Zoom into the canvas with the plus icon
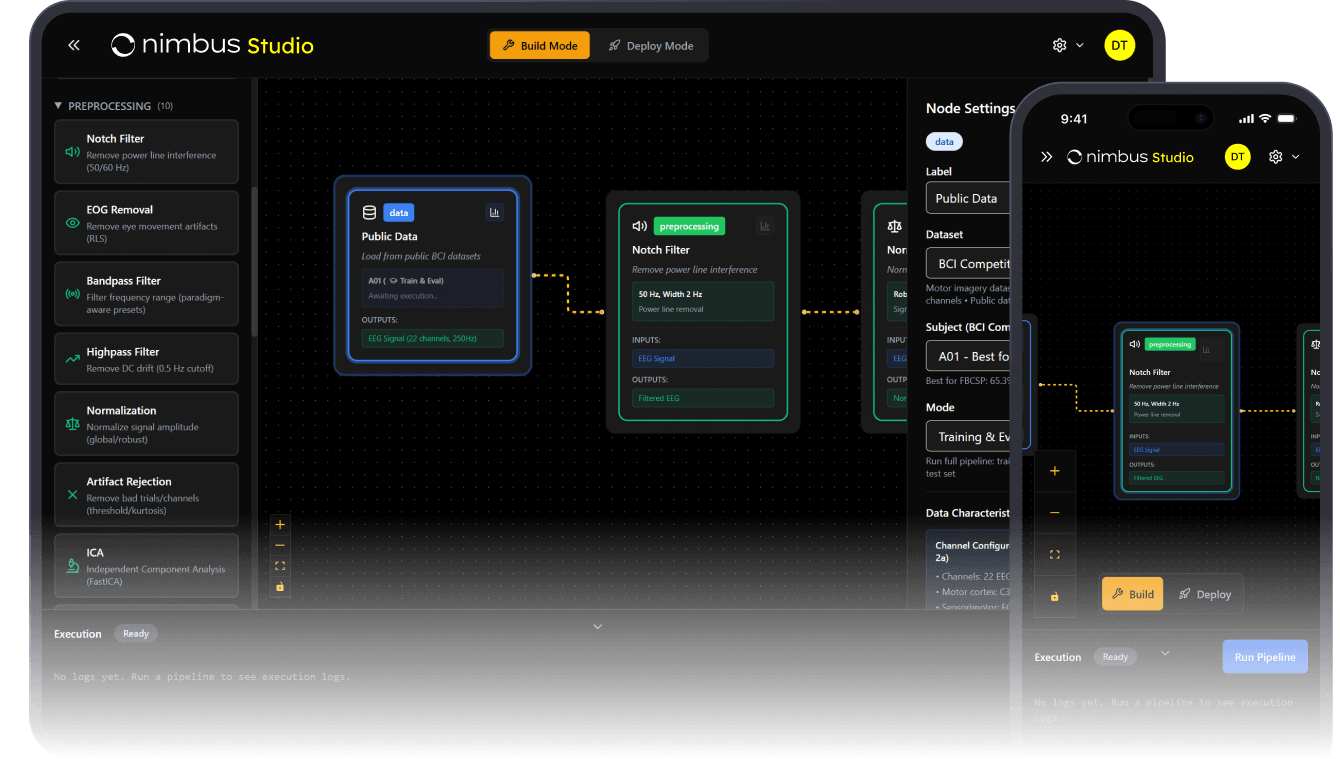 tap(280, 524)
